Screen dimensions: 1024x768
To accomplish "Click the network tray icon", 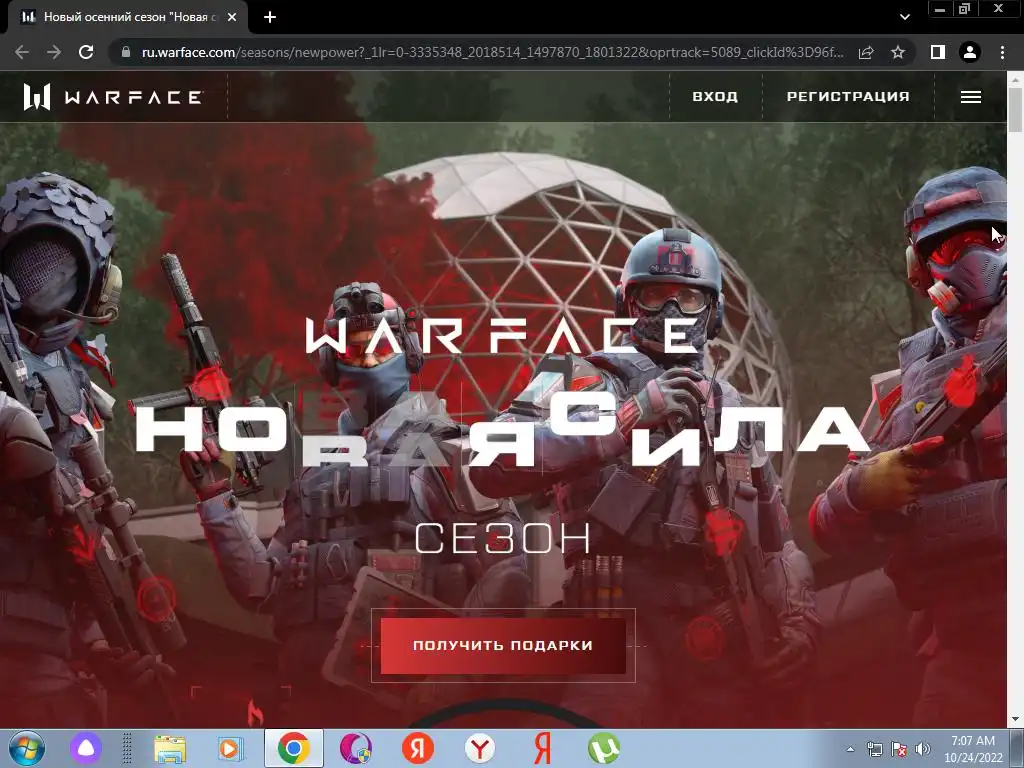I will [x=875, y=749].
